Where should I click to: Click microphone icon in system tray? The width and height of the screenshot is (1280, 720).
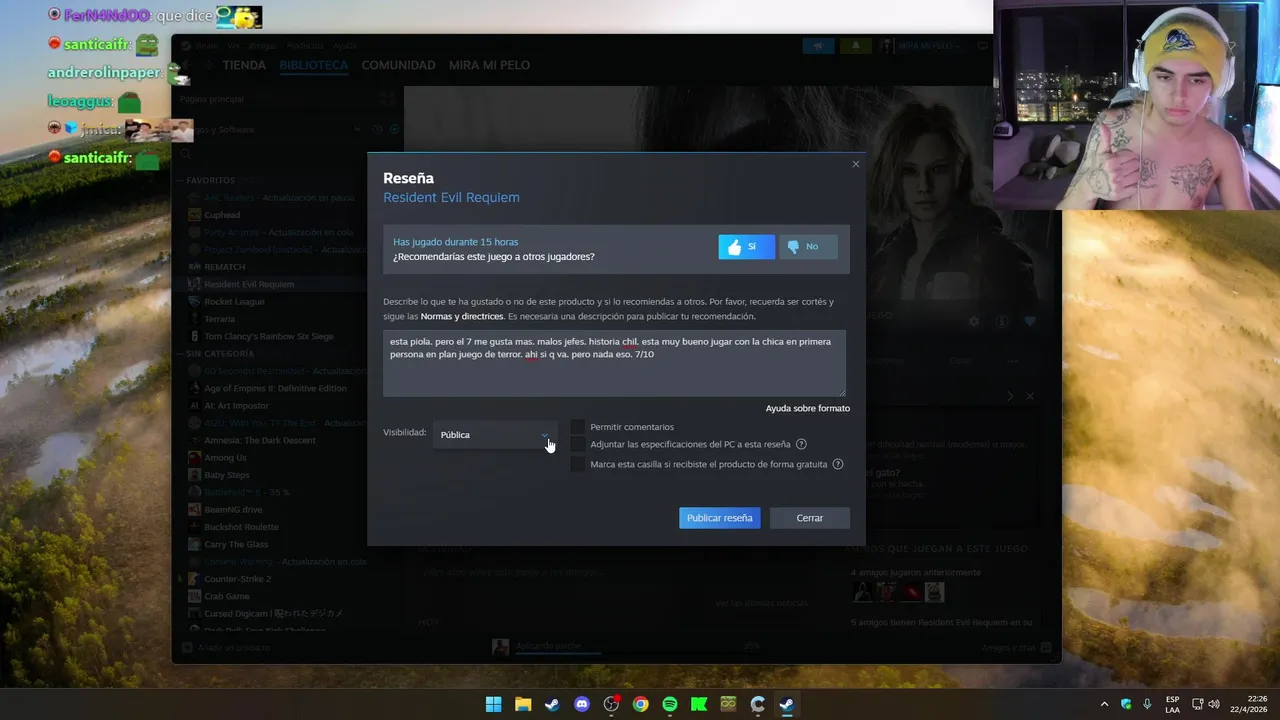(1147, 704)
